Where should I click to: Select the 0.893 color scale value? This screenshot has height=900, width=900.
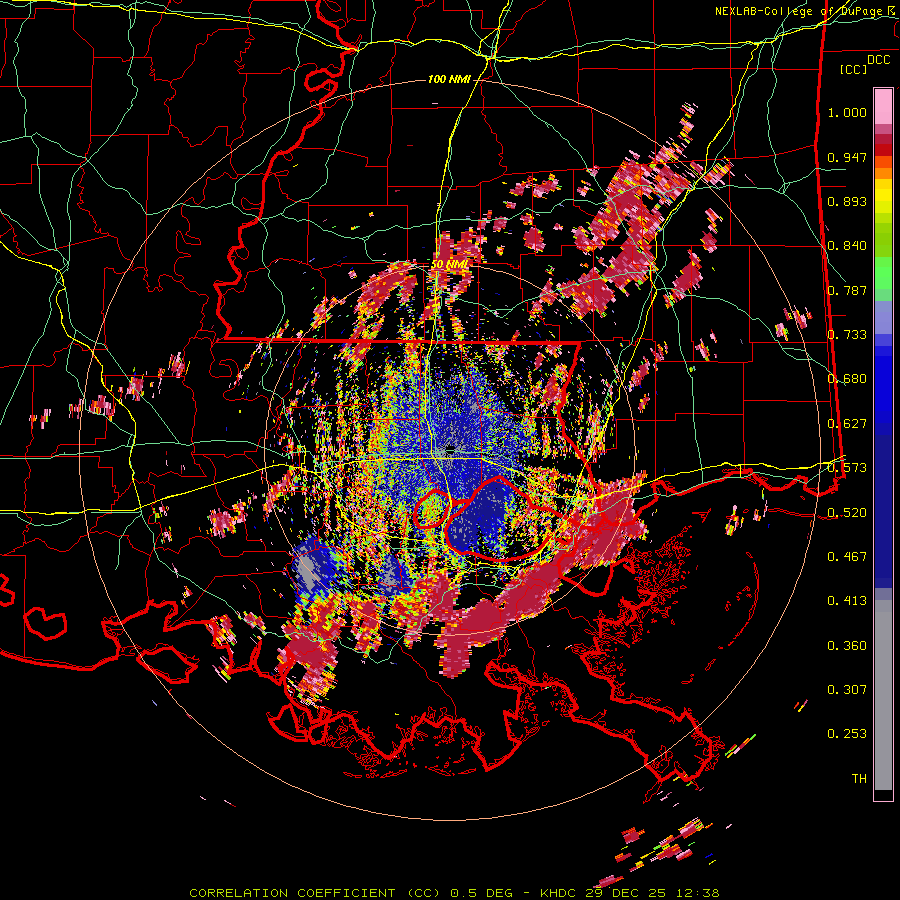(847, 201)
